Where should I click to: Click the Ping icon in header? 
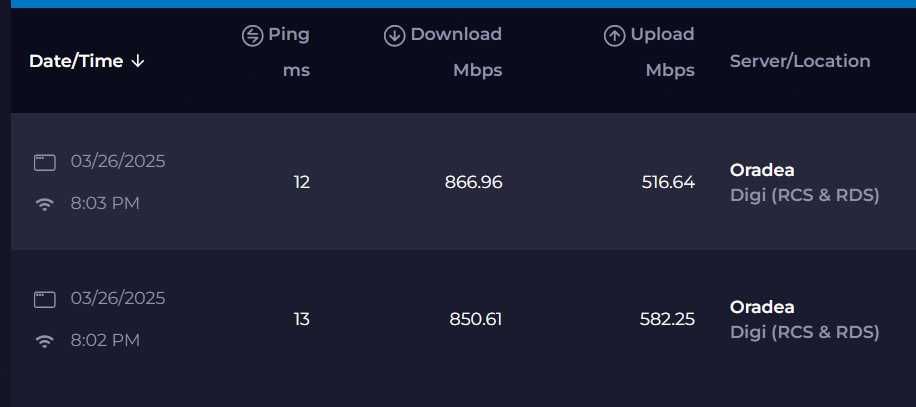tap(252, 36)
